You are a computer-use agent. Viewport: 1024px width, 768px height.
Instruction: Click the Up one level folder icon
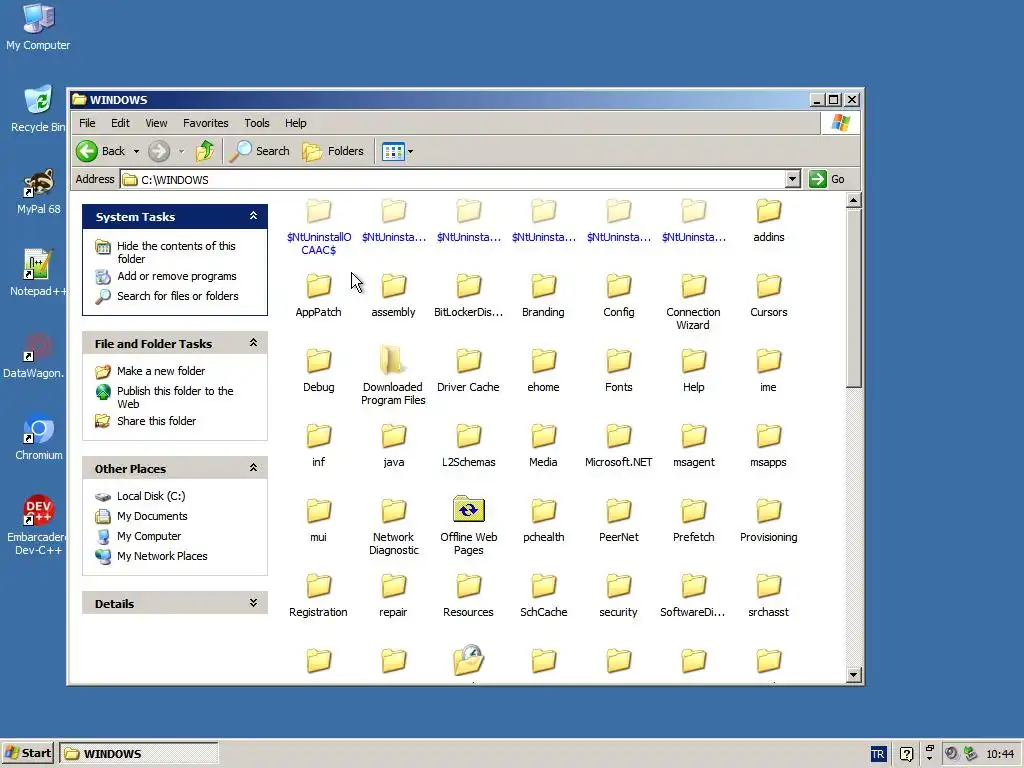[205, 151]
